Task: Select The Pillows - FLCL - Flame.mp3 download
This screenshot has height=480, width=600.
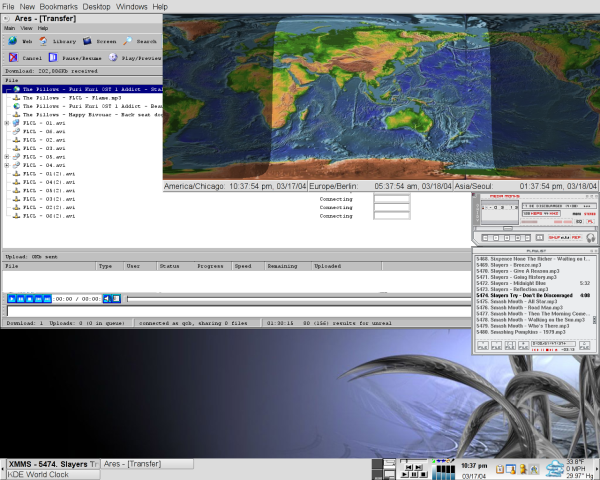Action: (x=70, y=98)
